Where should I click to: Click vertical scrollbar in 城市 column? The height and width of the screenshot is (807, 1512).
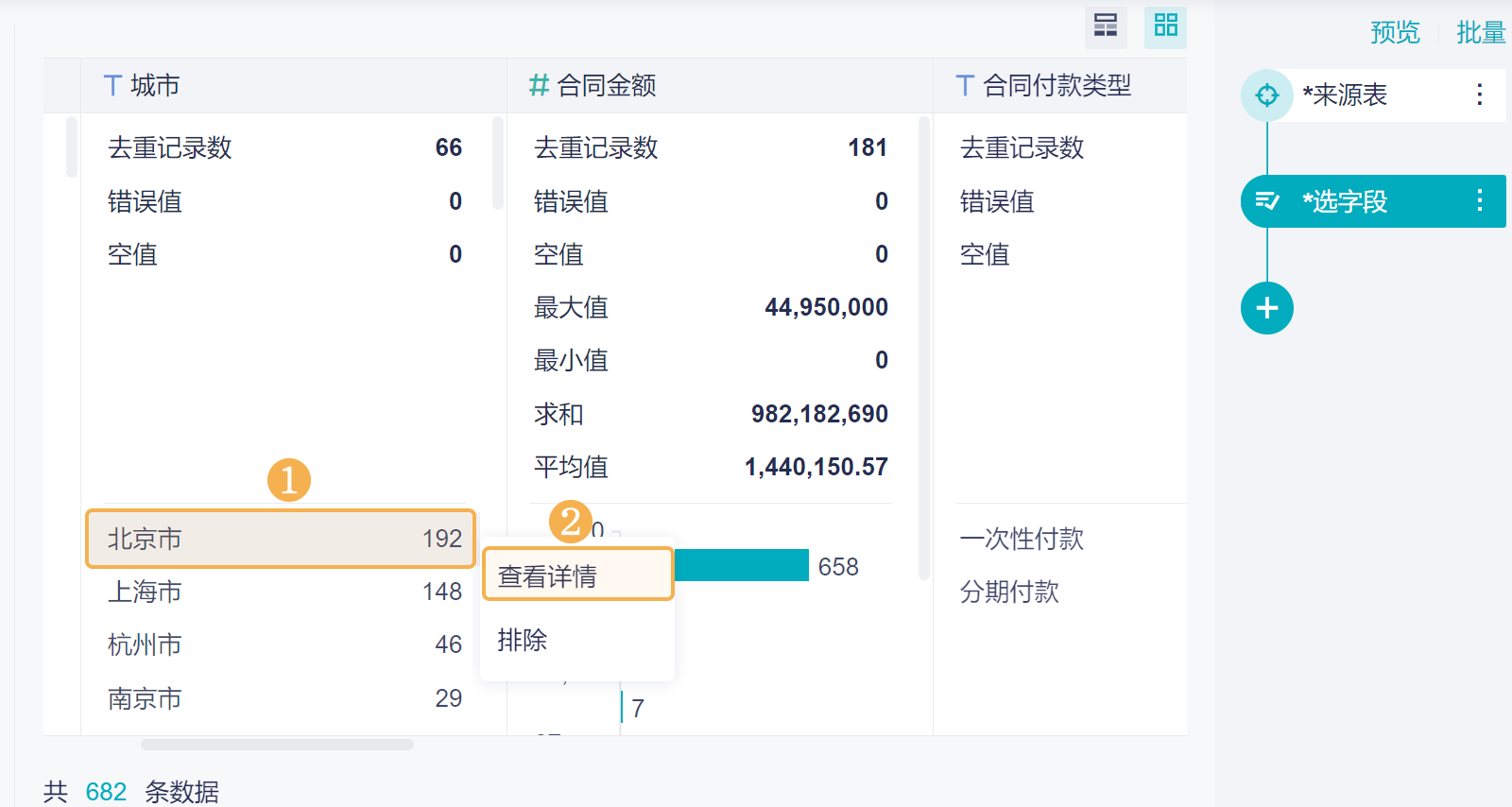tap(498, 163)
